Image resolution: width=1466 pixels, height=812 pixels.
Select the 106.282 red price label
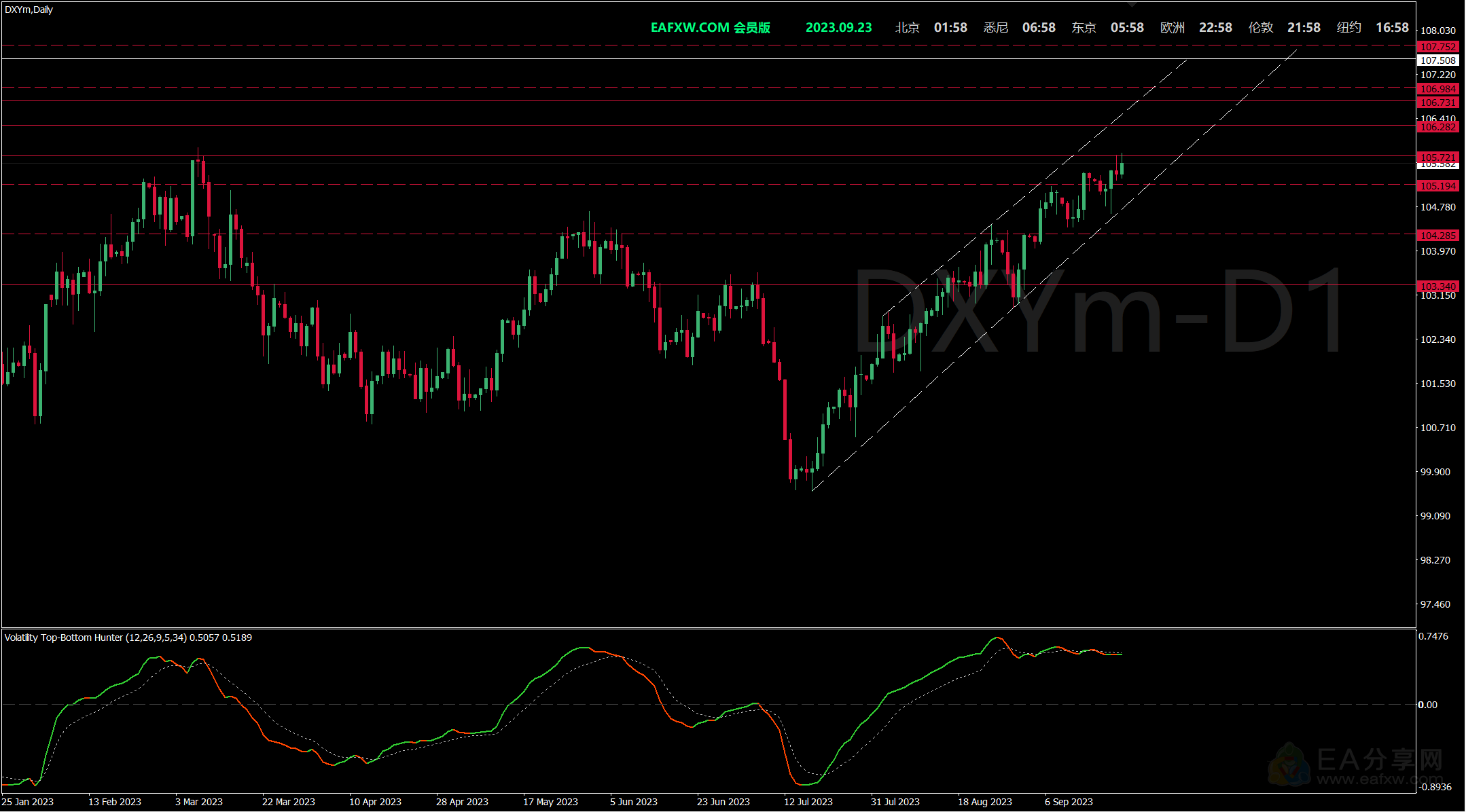(x=1438, y=127)
